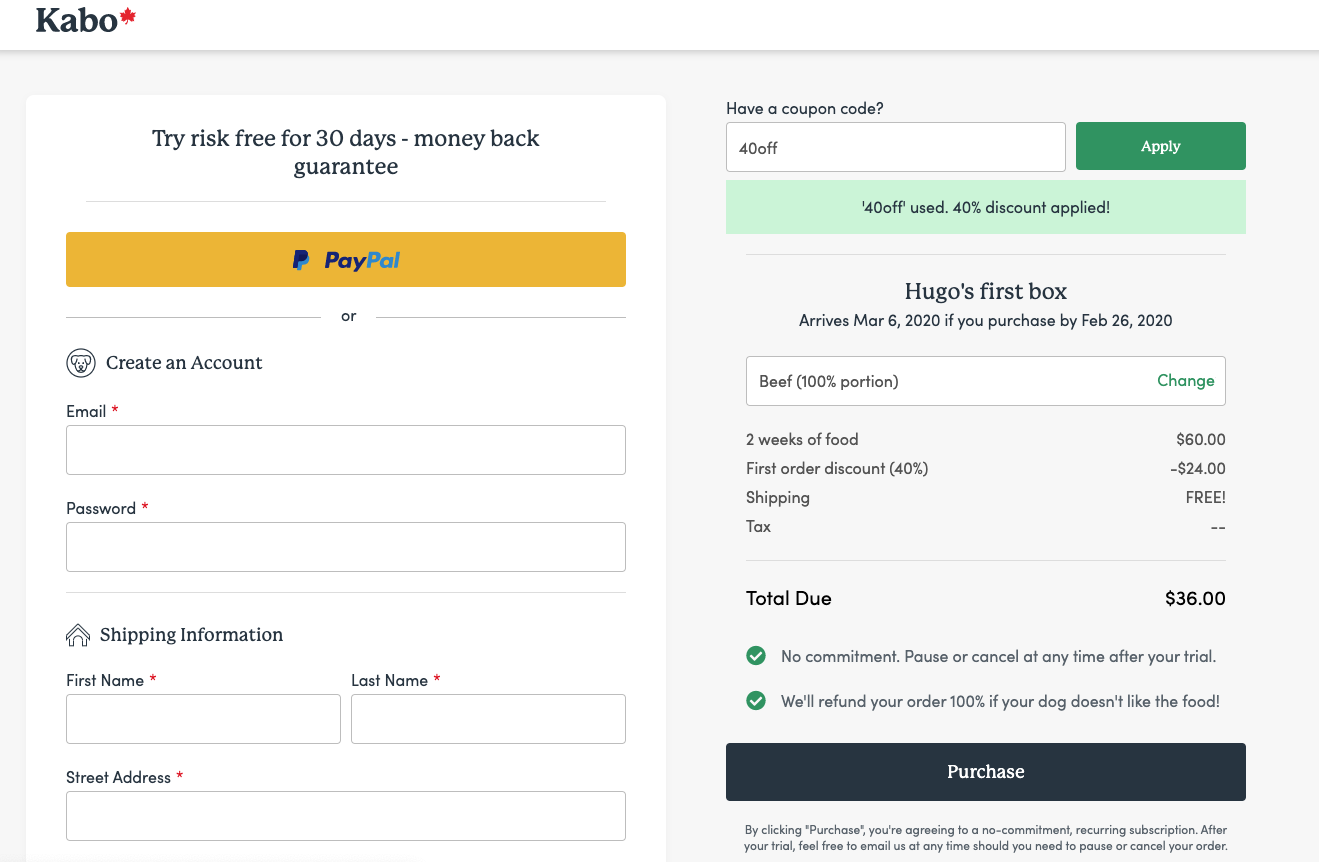Click the house icon beside Shipping Information

click(x=78, y=635)
